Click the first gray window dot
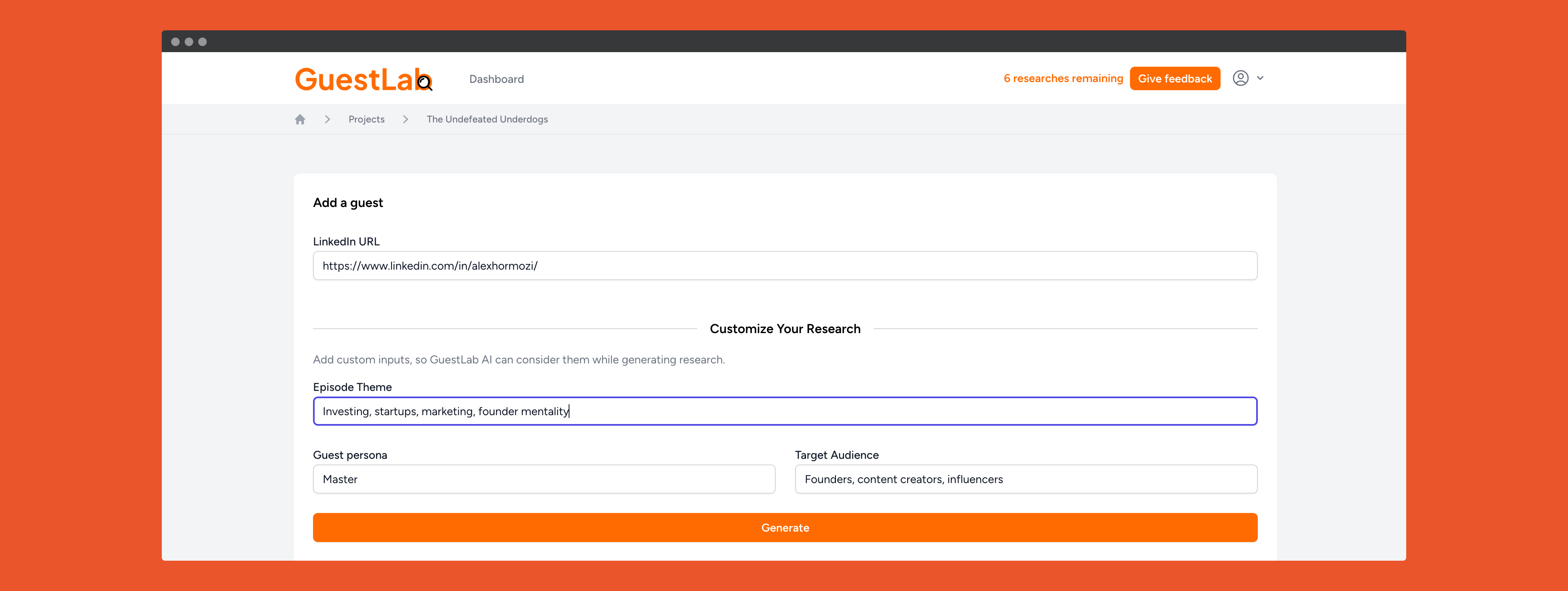 pos(175,42)
